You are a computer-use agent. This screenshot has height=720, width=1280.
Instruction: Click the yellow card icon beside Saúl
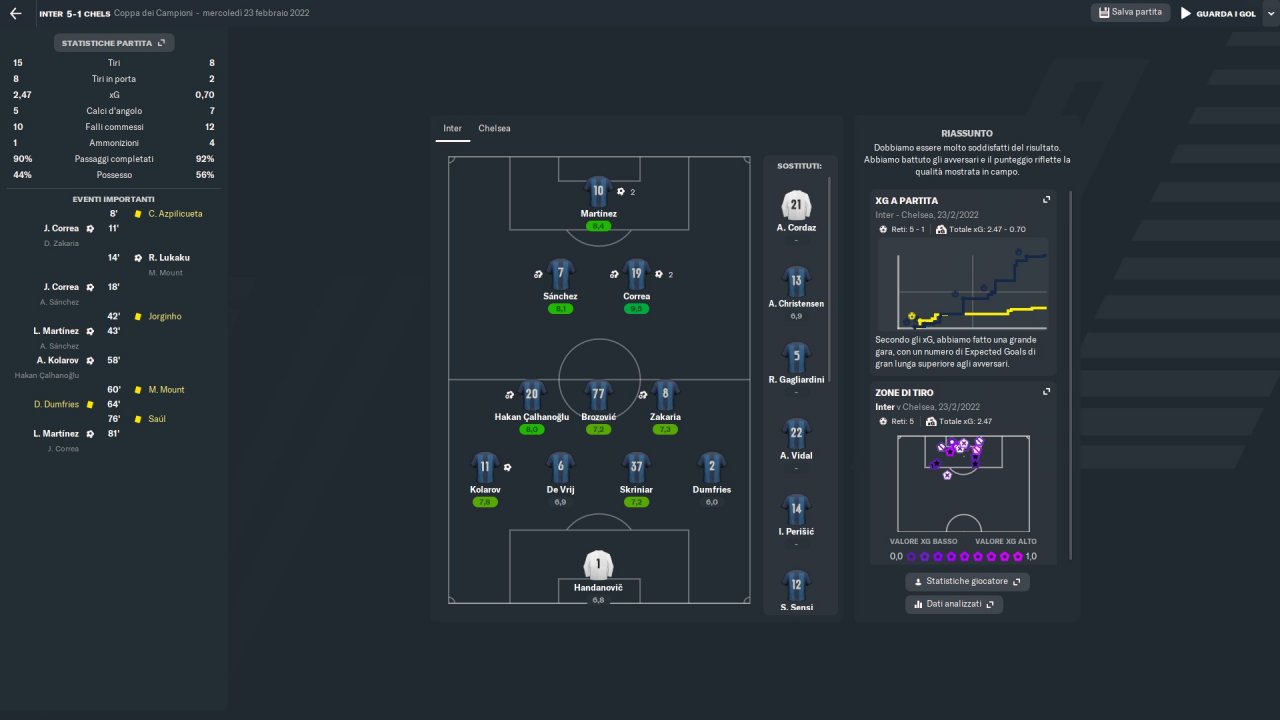coord(137,419)
